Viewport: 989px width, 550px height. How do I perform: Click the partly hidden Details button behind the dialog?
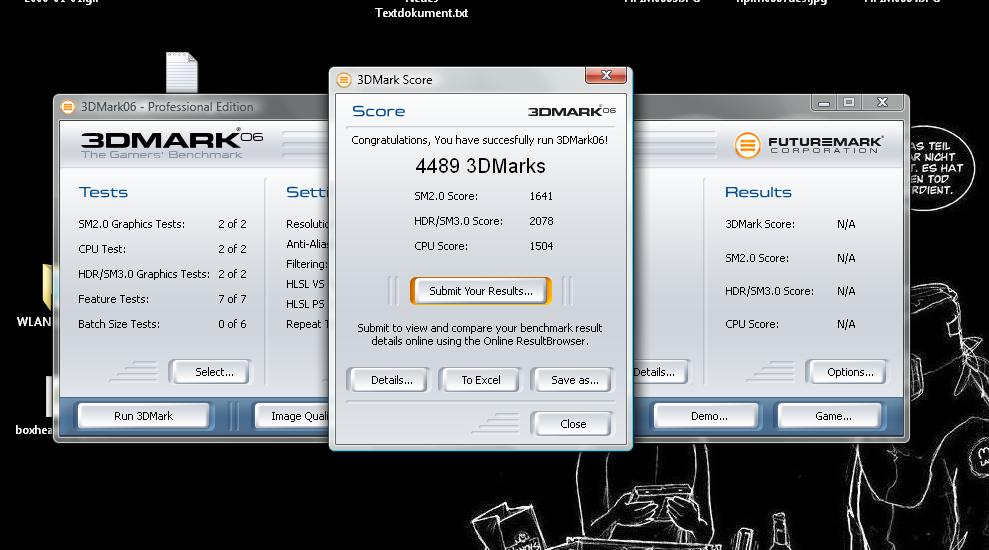(x=660, y=372)
